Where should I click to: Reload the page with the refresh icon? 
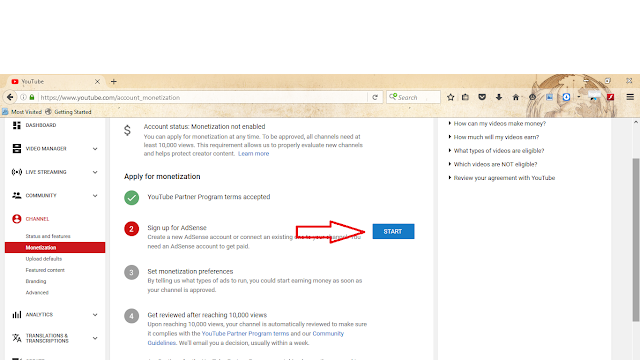(375, 97)
